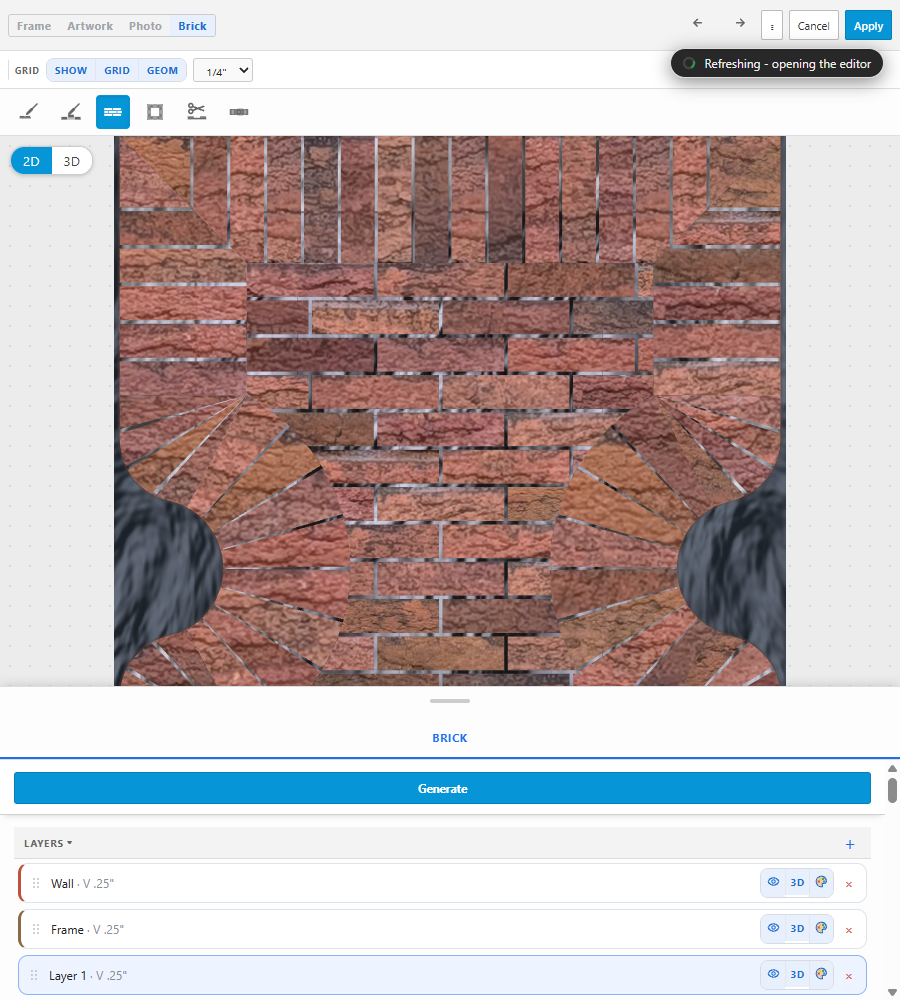Open the three-dot more options menu
900x1000 pixels.
tap(772, 26)
